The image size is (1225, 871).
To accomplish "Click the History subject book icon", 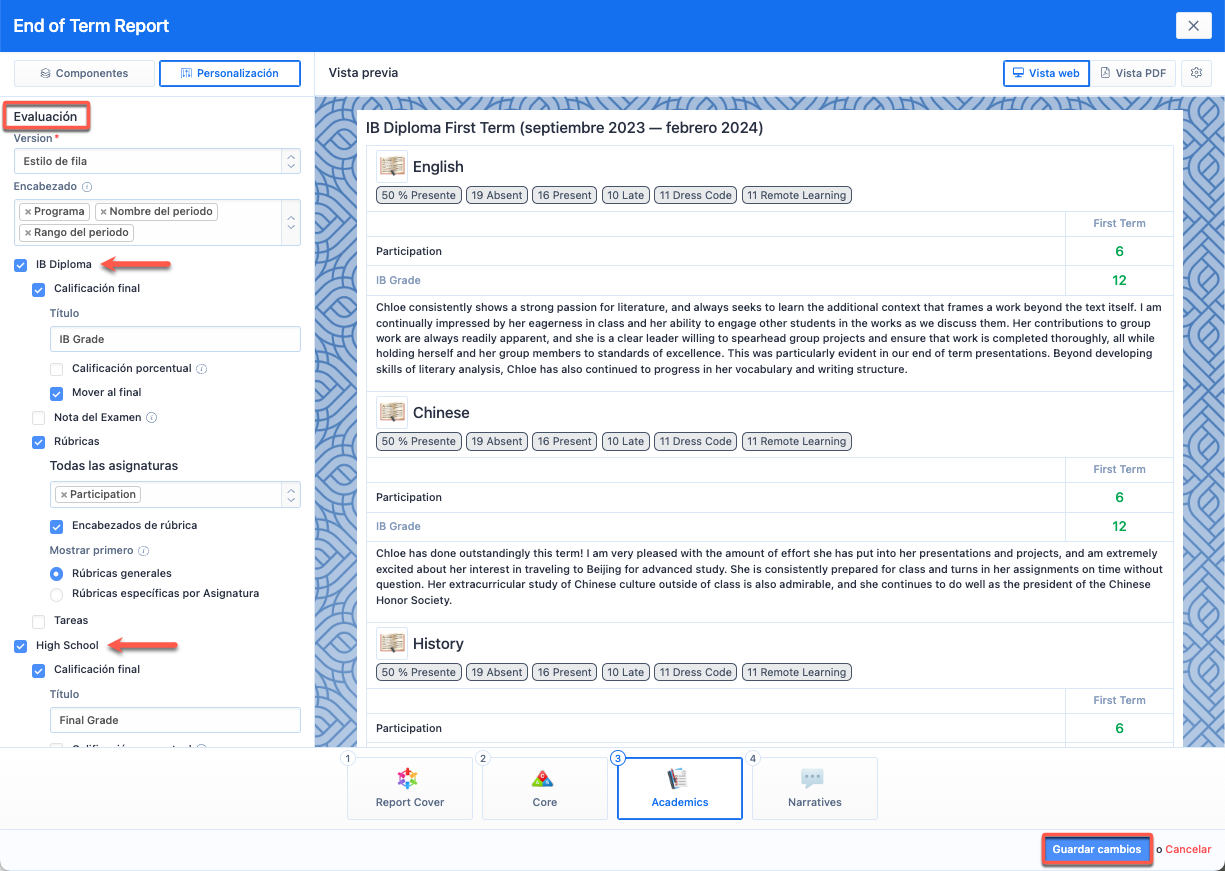I will point(392,643).
